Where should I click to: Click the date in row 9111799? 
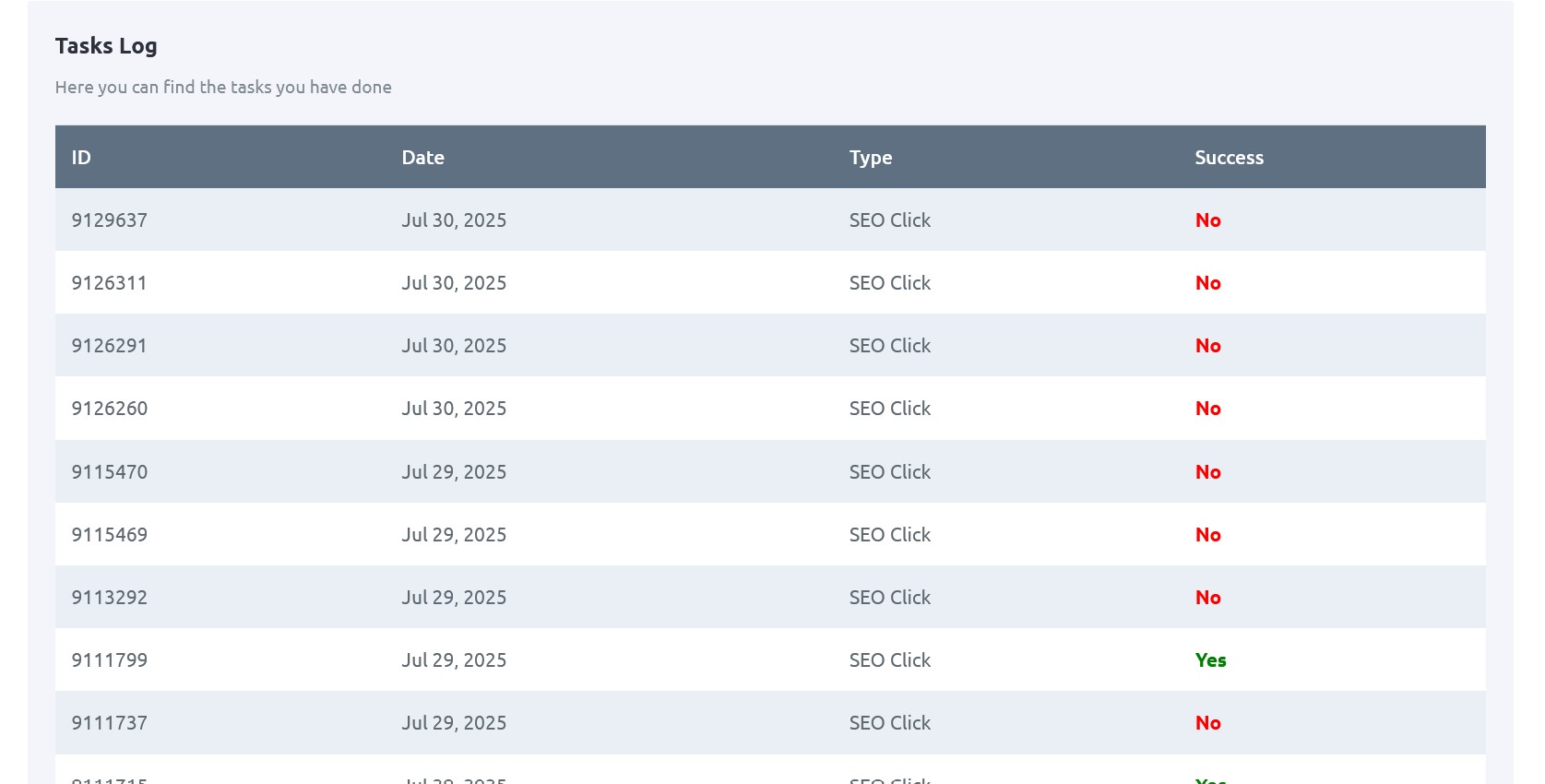pyautogui.click(x=454, y=660)
